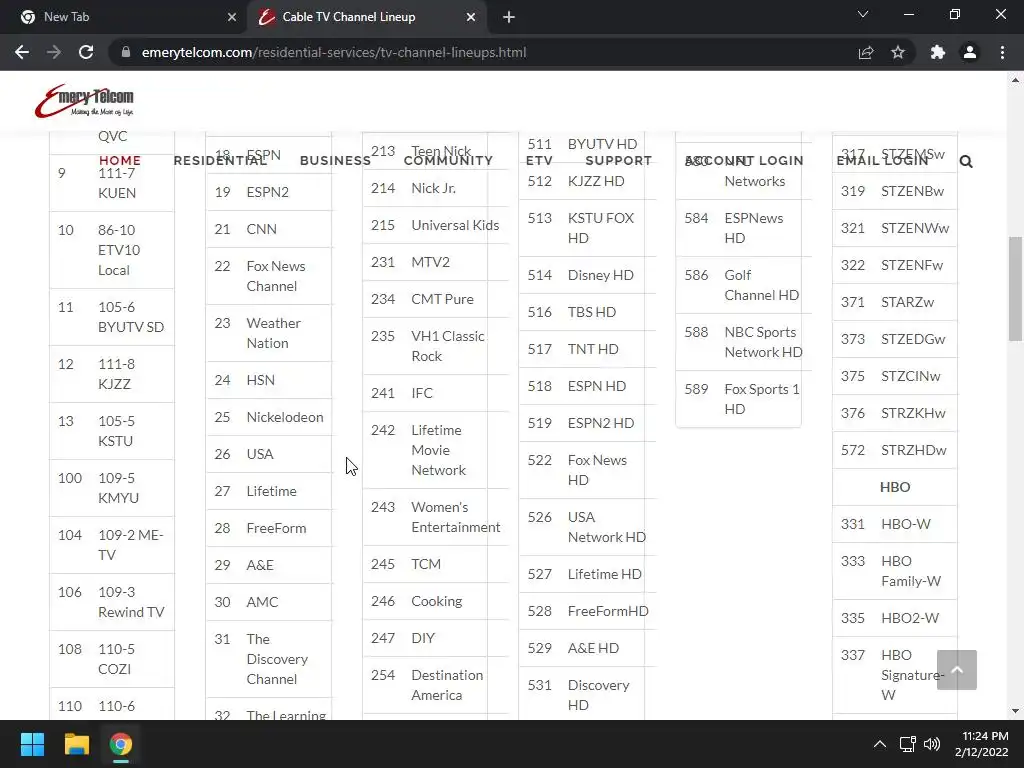Select the 'Nickelodeon' channel text
Image resolution: width=1024 pixels, height=768 pixels.
285,417
